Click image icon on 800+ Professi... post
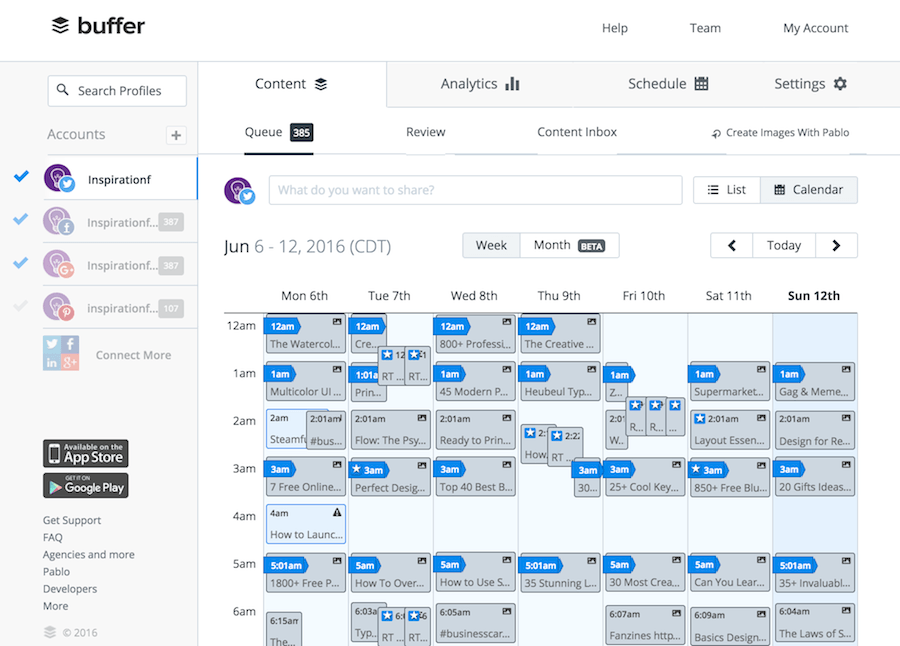900x646 pixels. 507,322
